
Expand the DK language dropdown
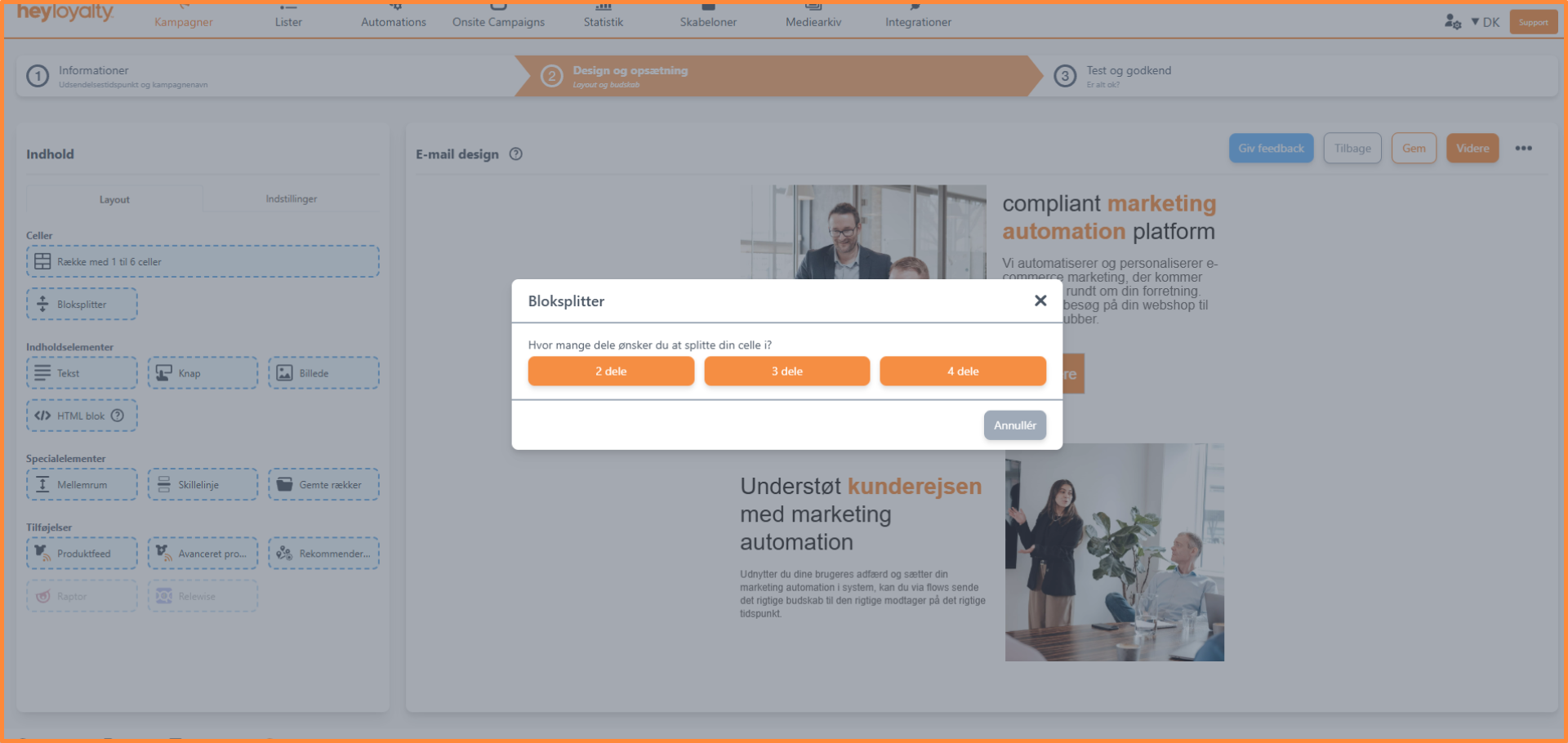[1486, 22]
